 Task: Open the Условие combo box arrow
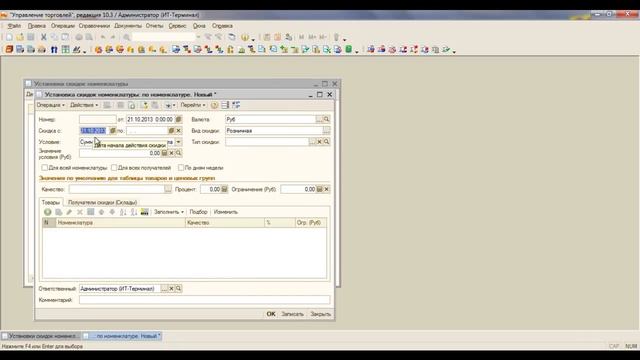(x=178, y=142)
